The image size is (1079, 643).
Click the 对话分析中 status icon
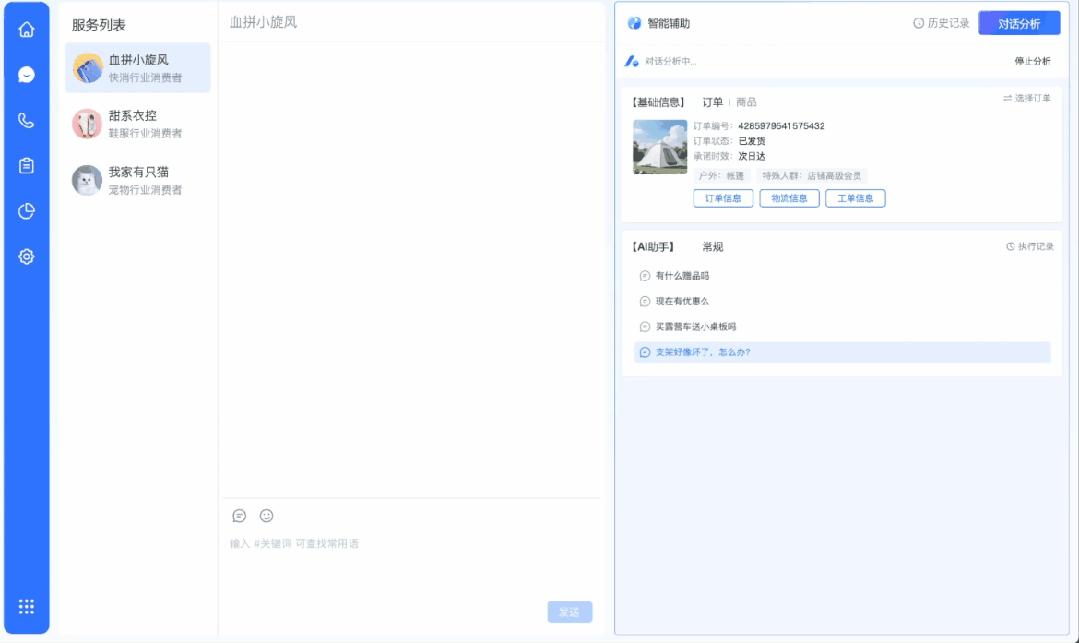631,61
